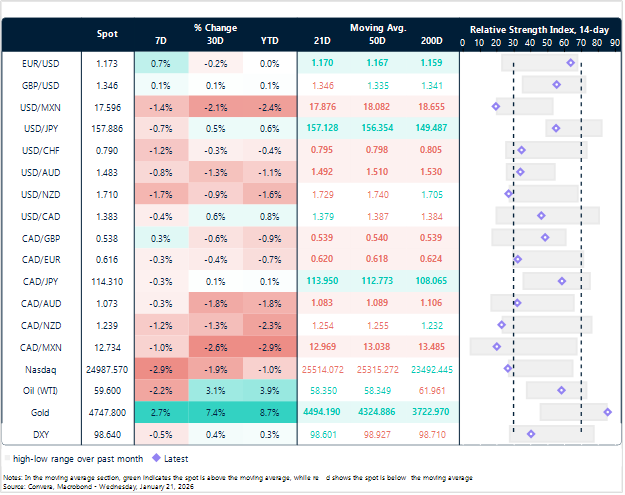Click the CAD/MXN -2.9% YTD cell
The image size is (625, 495).
pyautogui.click(x=268, y=347)
